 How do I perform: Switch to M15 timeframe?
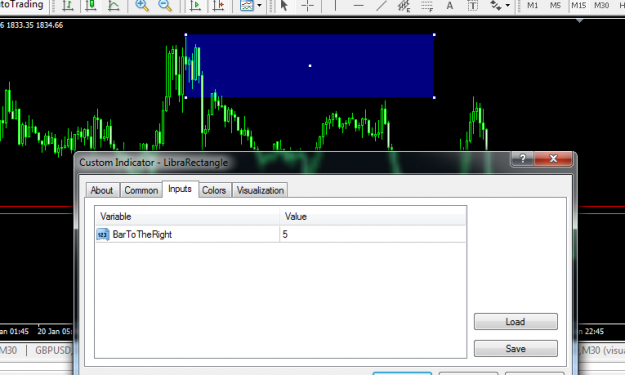click(578, 6)
